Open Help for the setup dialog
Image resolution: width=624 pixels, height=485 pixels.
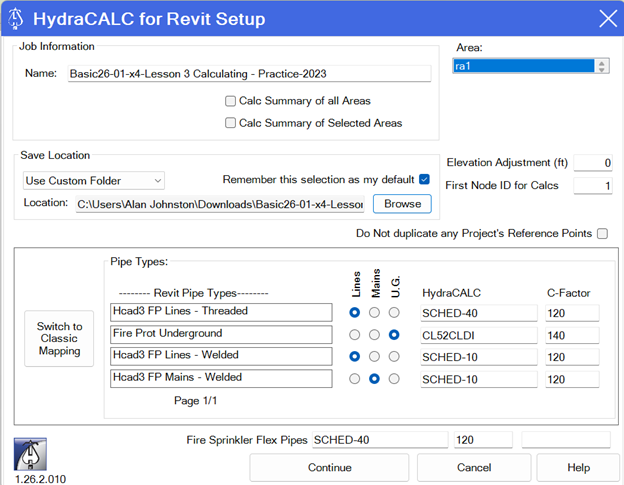[x=578, y=467]
